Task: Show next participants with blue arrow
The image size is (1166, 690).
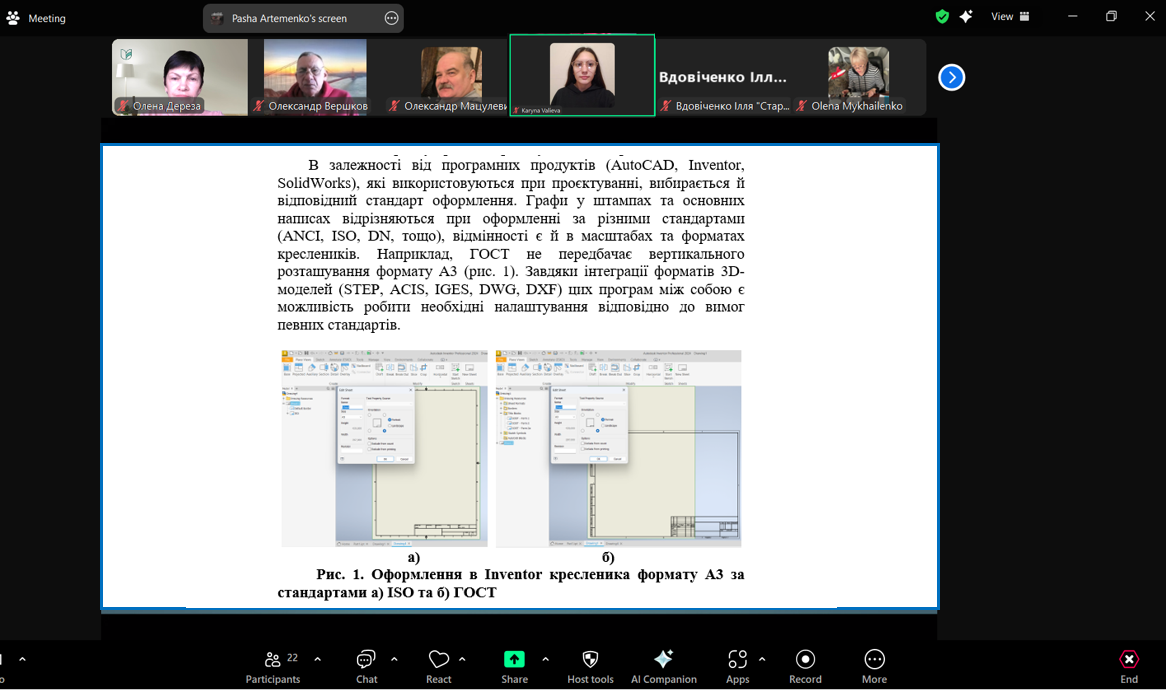Action: pos(951,77)
